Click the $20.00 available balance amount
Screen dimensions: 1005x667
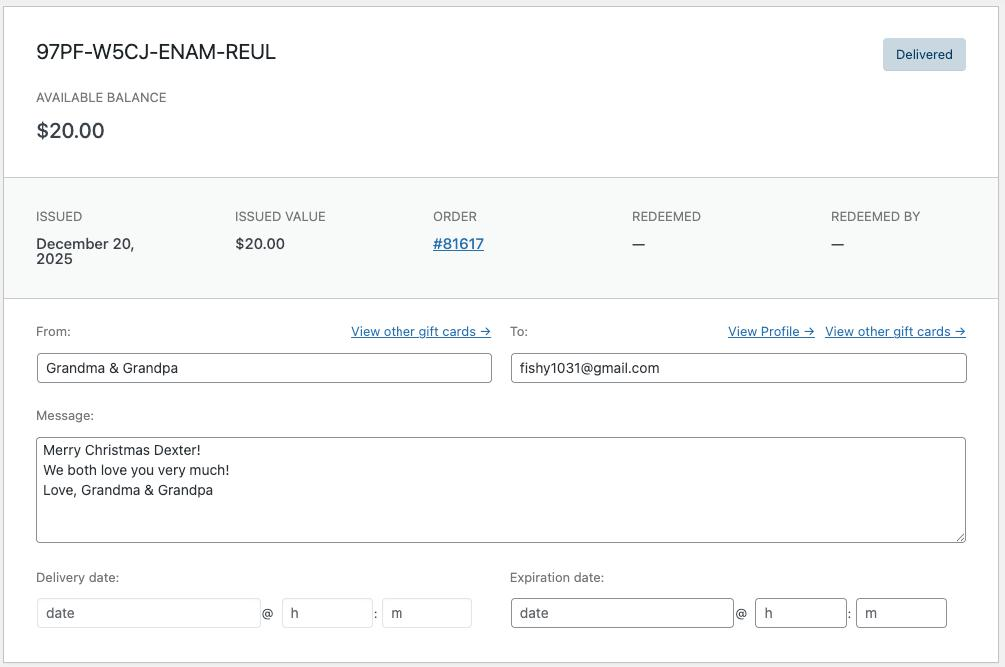pos(70,131)
